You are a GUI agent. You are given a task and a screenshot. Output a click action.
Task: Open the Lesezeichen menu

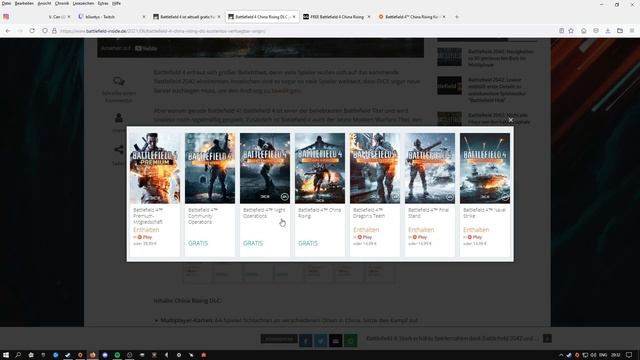click(x=83, y=3)
